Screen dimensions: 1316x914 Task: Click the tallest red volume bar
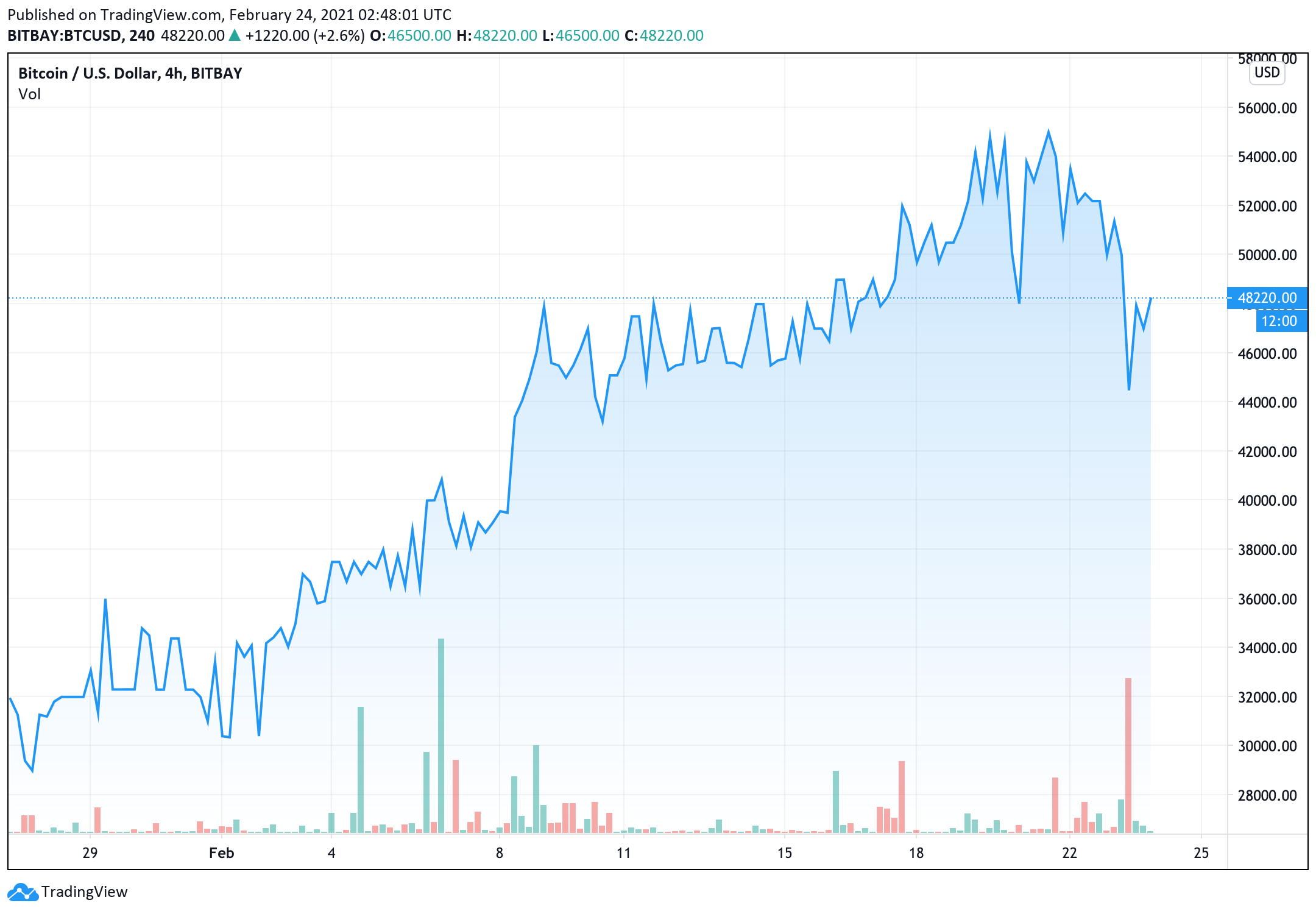point(1128,756)
